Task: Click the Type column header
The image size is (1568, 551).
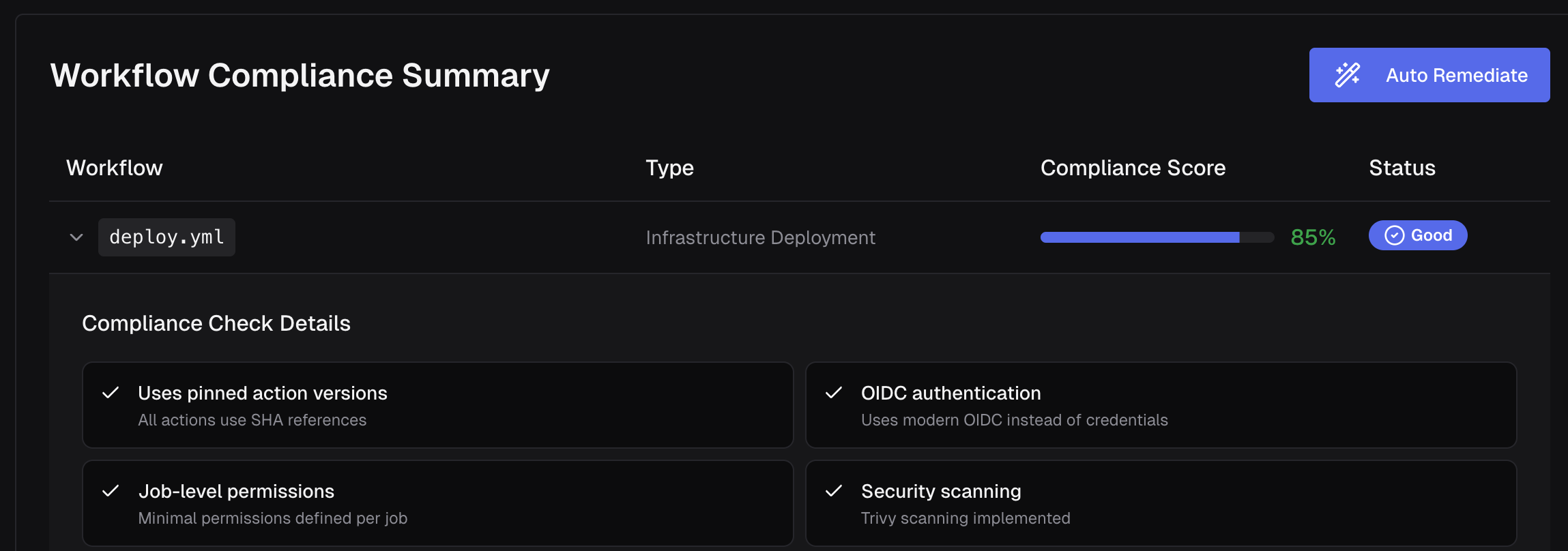Action: pos(669,168)
